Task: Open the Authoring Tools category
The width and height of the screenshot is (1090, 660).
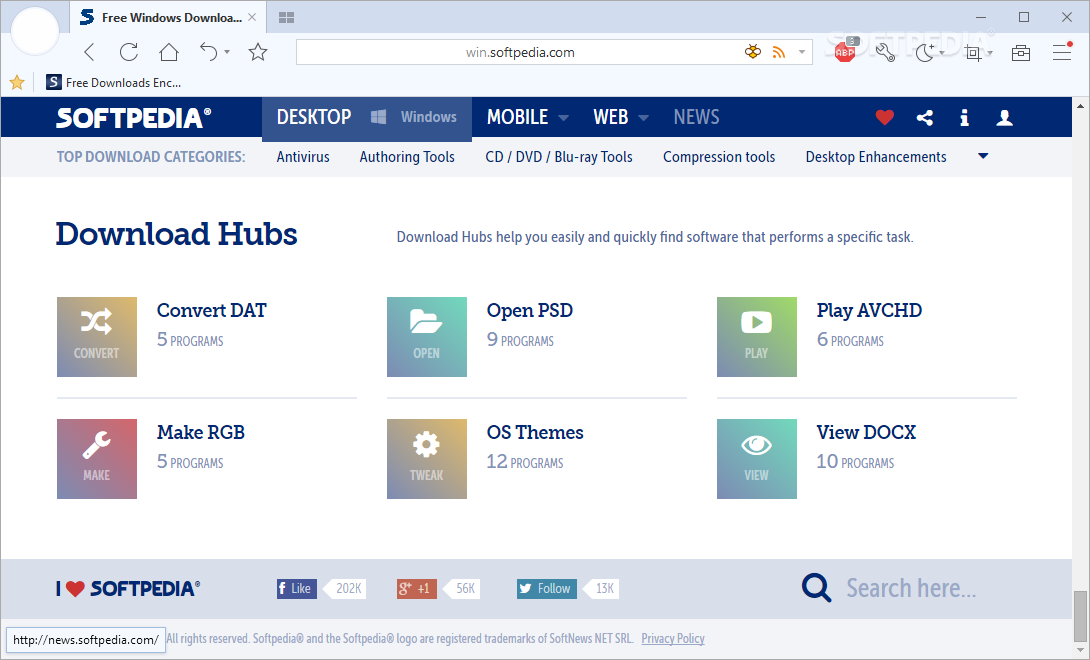Action: point(407,157)
